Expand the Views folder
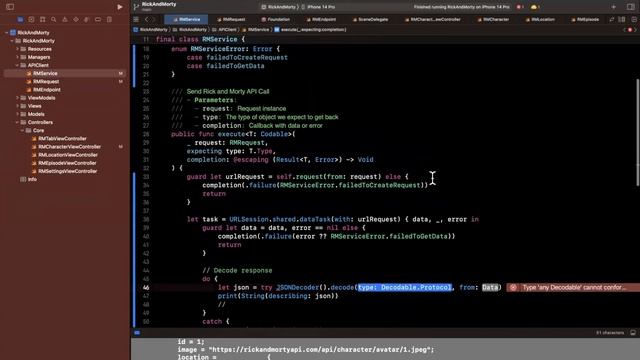Viewport: 640px width, 360px height. [x=17, y=106]
